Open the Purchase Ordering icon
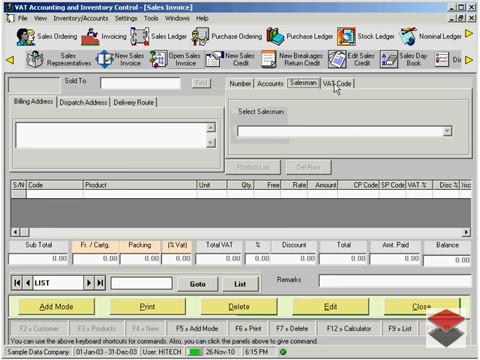The height and width of the screenshot is (360, 480). (200, 37)
